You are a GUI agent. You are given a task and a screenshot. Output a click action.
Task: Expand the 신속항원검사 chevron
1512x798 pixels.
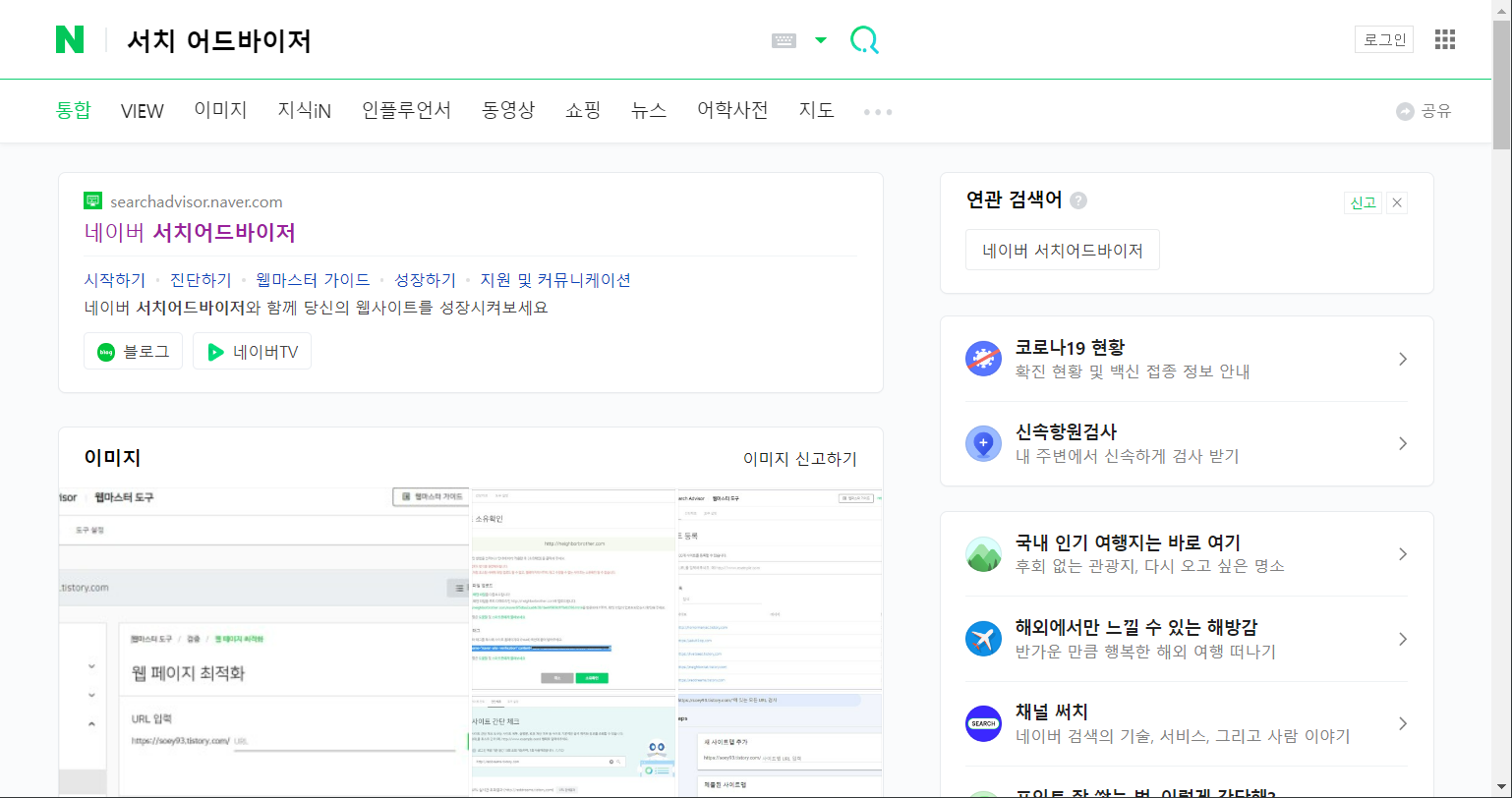[x=1403, y=443]
